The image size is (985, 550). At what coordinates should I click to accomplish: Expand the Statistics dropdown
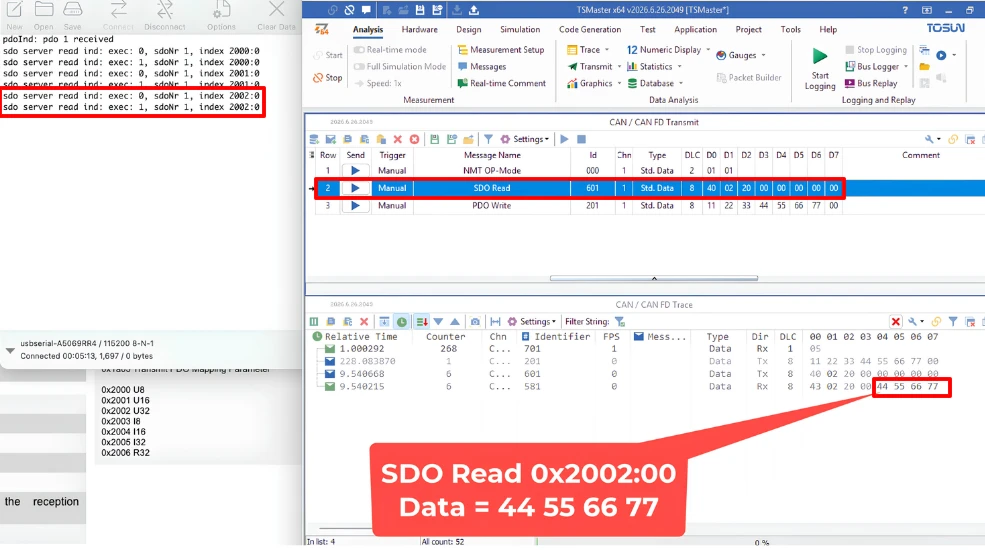(x=680, y=67)
